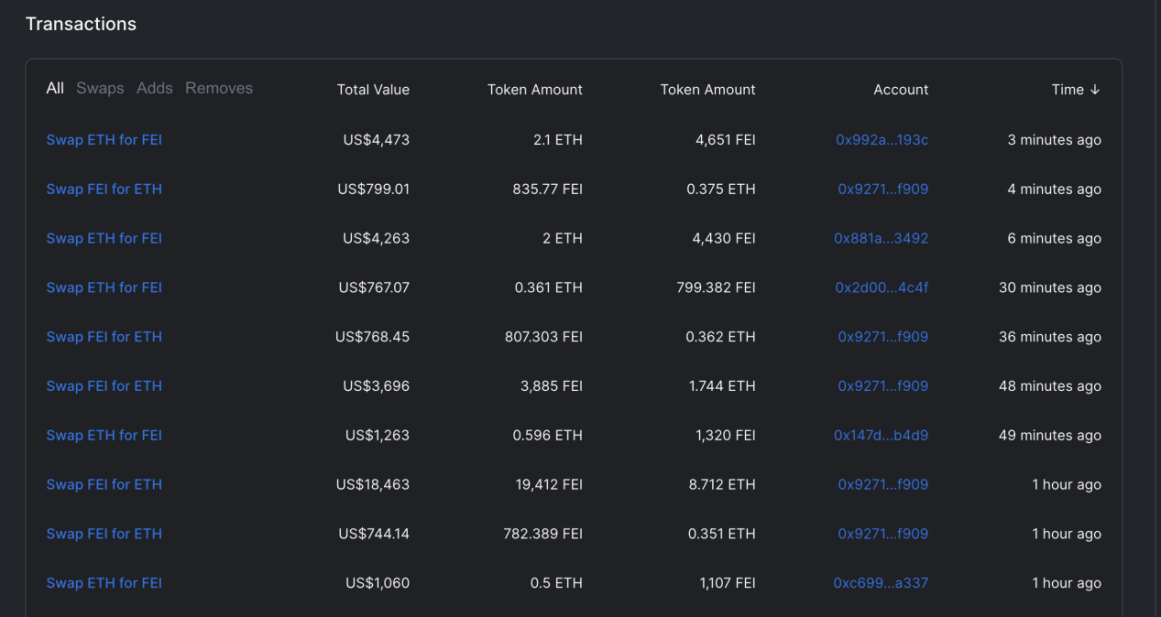The image size is (1161, 617).
Task: Click the Time sort arrow icon
Action: tap(1094, 90)
